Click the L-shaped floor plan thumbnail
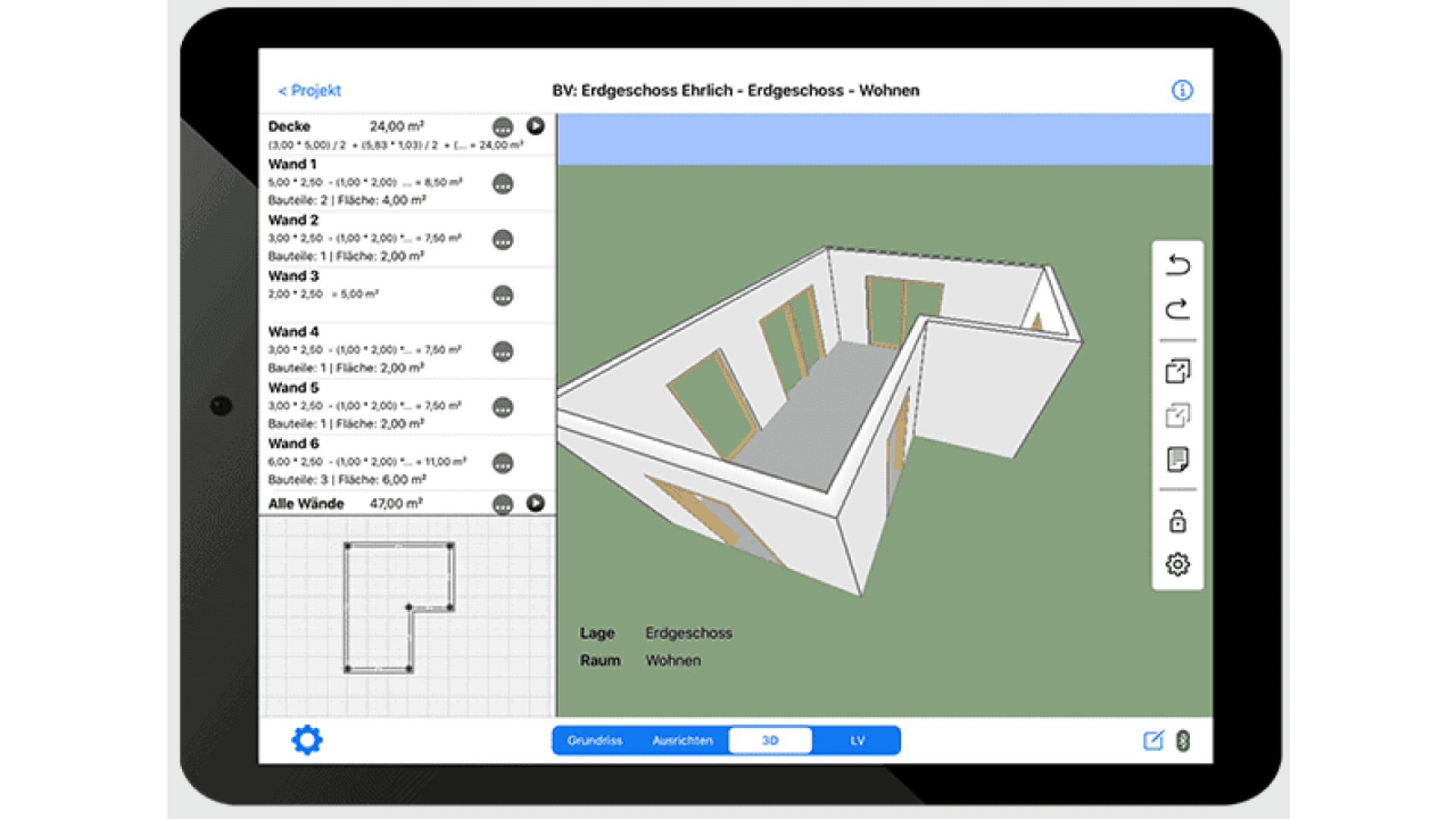Image resolution: width=1456 pixels, height=819 pixels. (399, 607)
